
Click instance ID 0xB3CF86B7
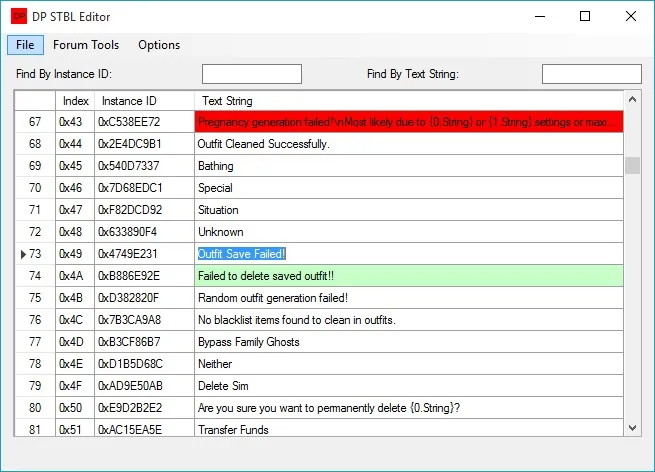(145, 342)
